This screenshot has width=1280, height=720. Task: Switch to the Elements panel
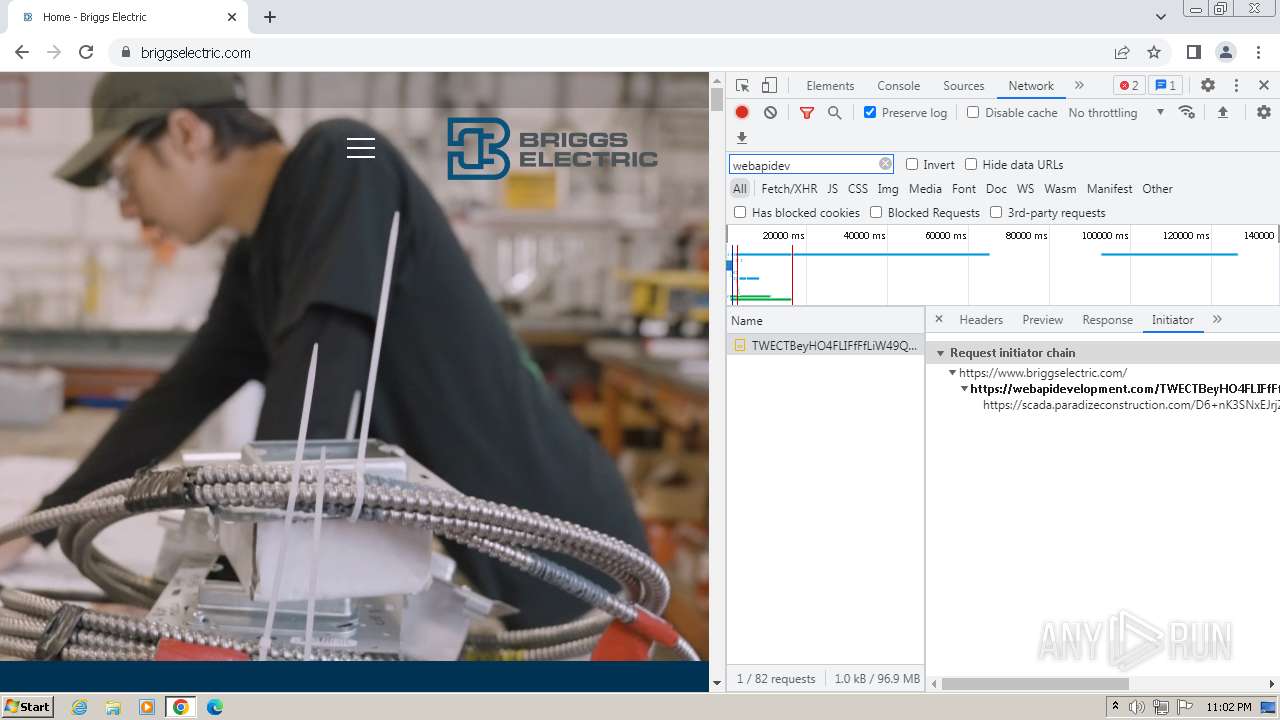pyautogui.click(x=830, y=86)
